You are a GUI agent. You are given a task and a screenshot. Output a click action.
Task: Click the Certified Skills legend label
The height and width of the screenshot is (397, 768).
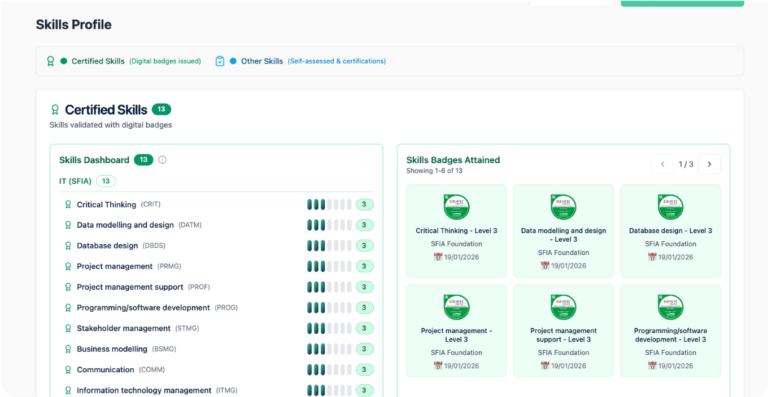tap(98, 61)
